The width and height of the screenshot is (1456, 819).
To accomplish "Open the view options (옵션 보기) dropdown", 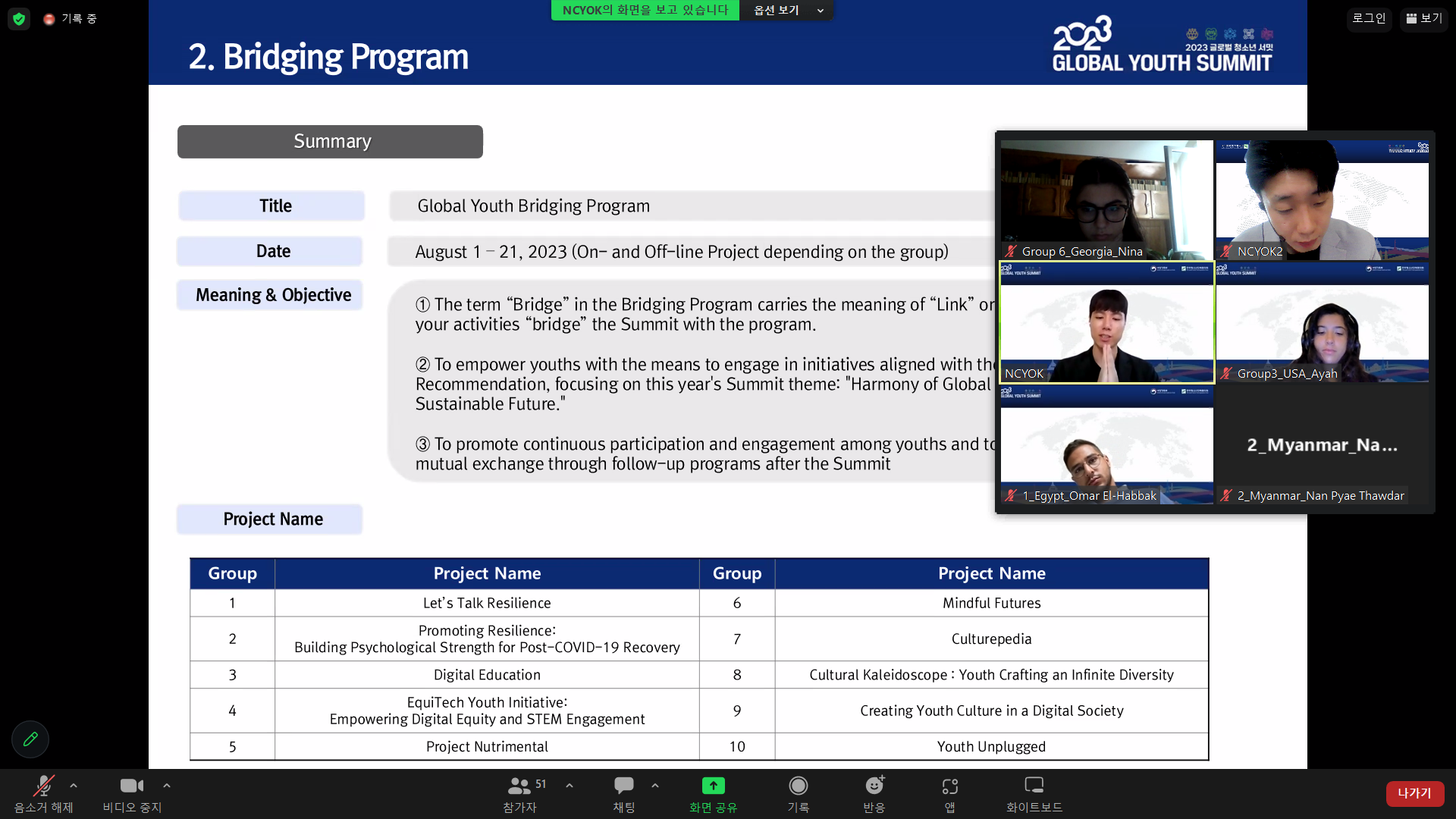I will (x=787, y=10).
